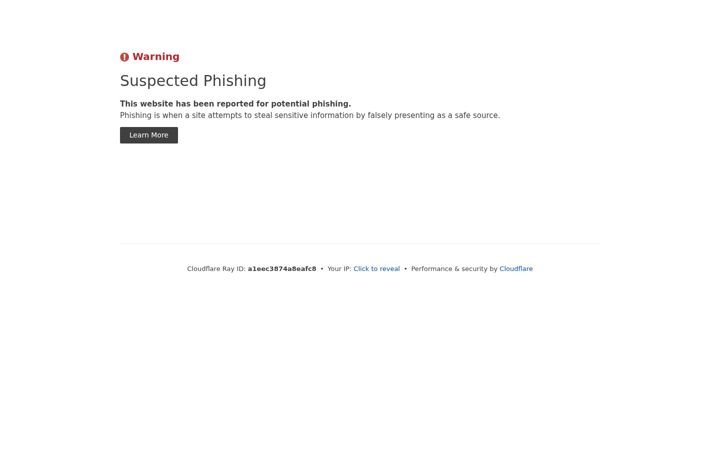Click the Suspected Phishing heading
Image resolution: width=720 pixels, height=450 pixels.
coord(193,81)
